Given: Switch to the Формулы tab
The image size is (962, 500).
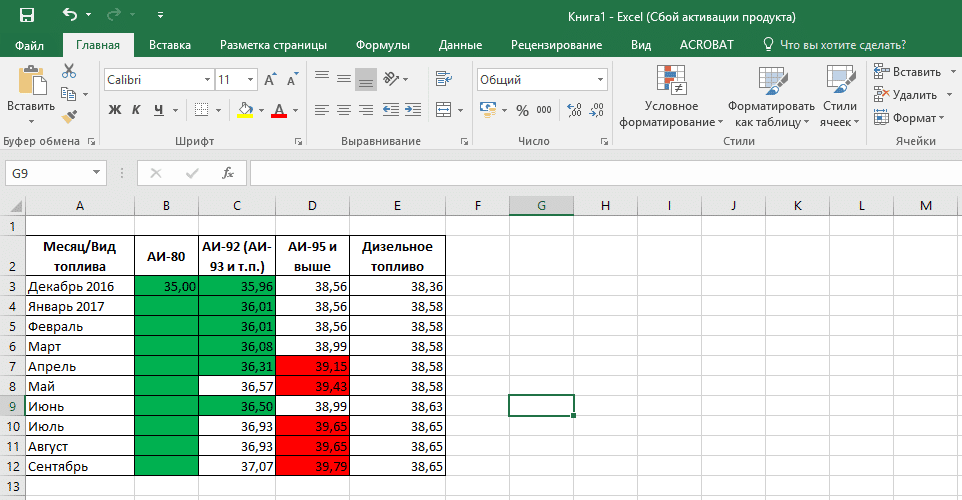Looking at the screenshot, I should [x=383, y=45].
